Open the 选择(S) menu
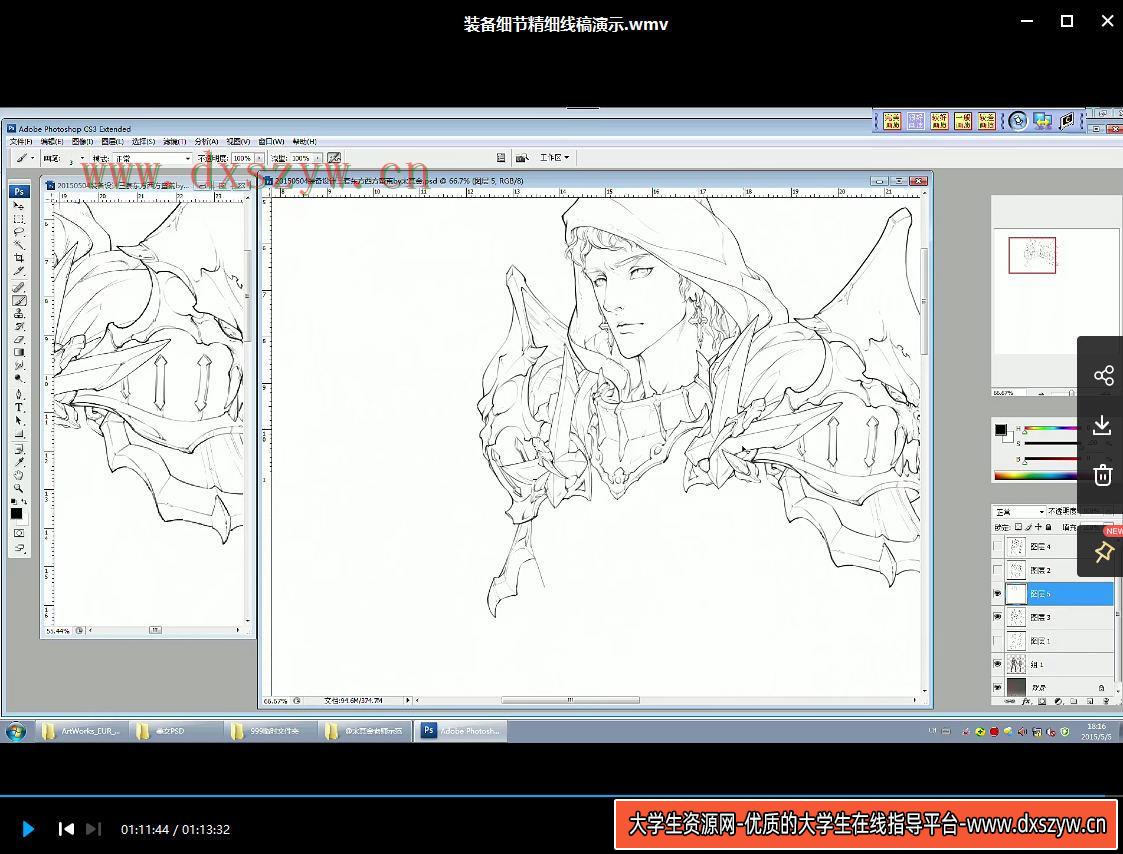This screenshot has height=854, width=1123. (x=143, y=142)
